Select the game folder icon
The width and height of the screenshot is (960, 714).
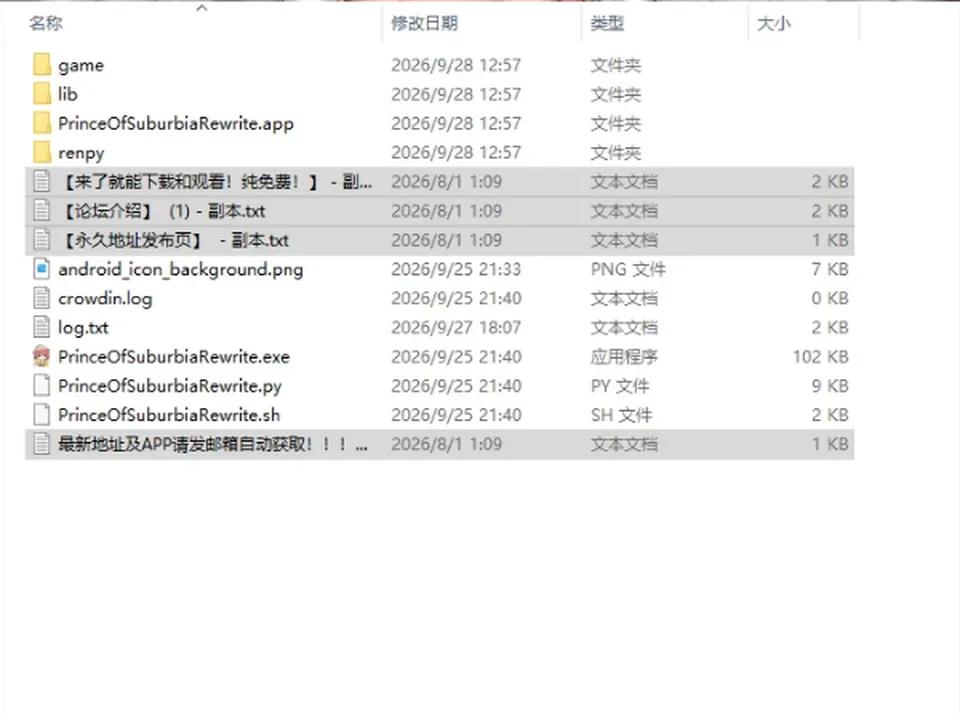point(42,64)
